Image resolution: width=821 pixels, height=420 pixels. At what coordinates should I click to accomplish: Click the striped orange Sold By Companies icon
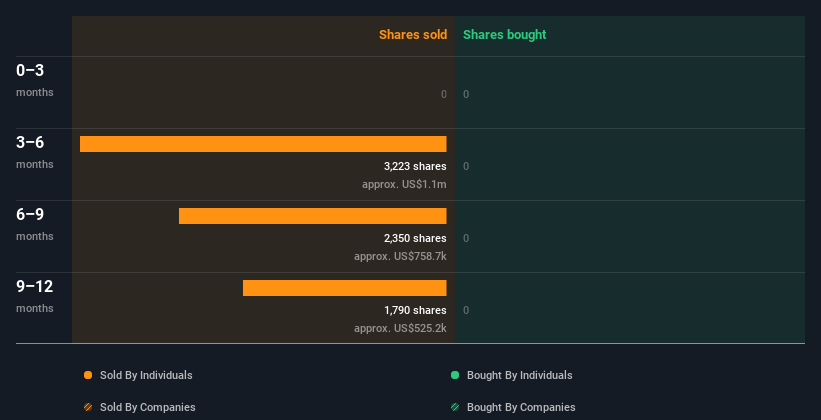(88, 407)
